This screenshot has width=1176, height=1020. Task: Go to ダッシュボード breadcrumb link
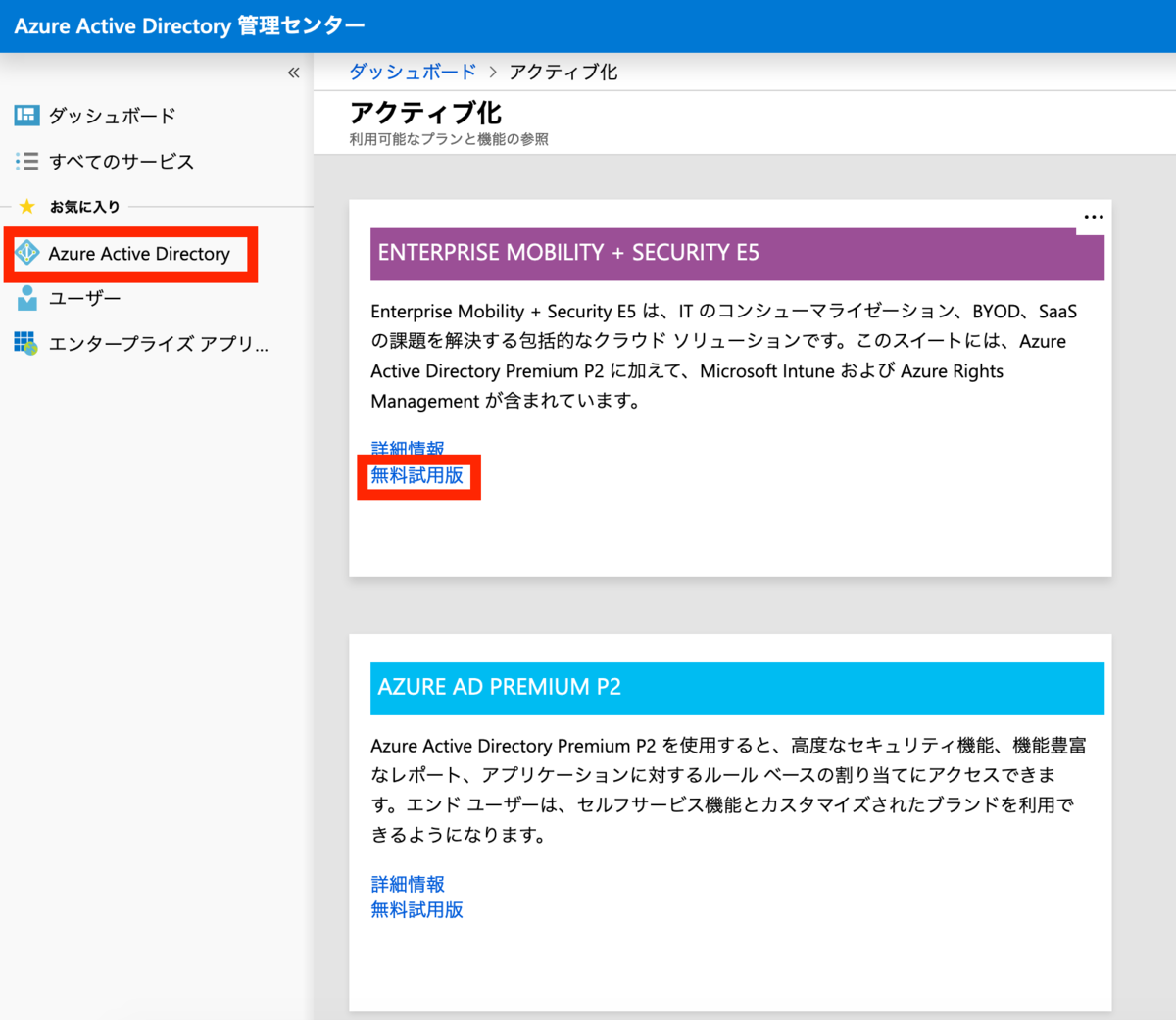pyautogui.click(x=413, y=72)
